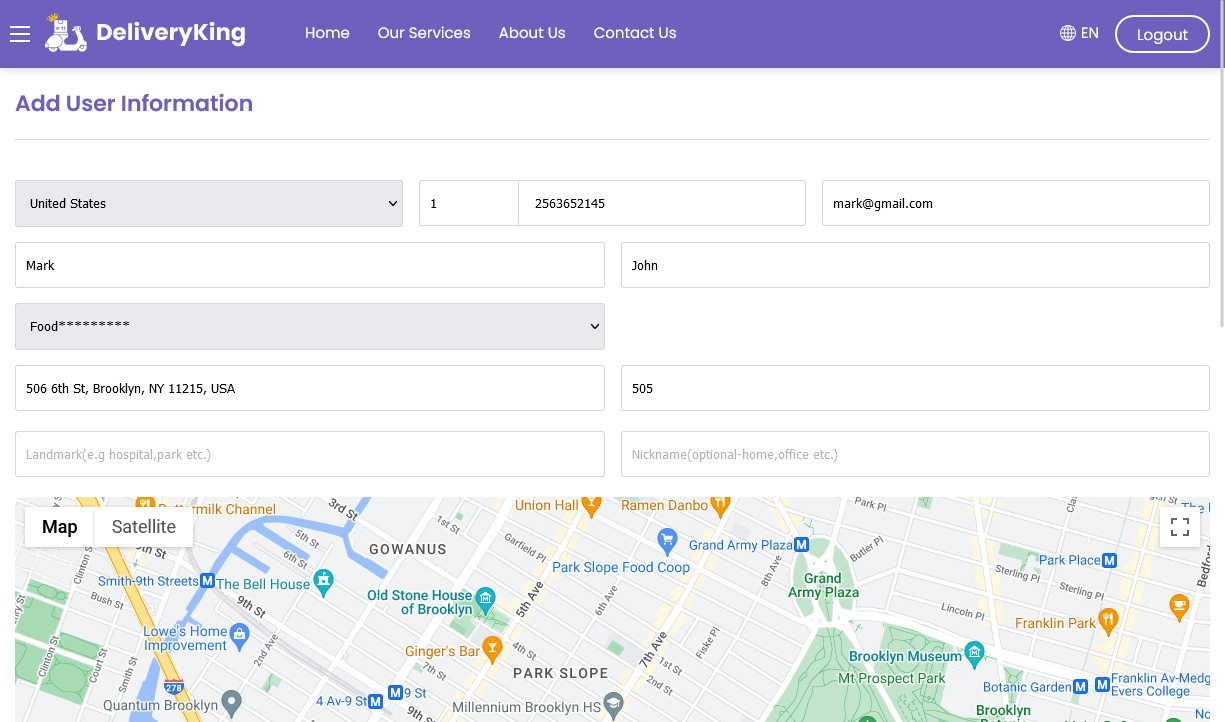Log out using the Logout button
Screen dimensions: 1225x722
pyautogui.click(x=1162, y=34)
